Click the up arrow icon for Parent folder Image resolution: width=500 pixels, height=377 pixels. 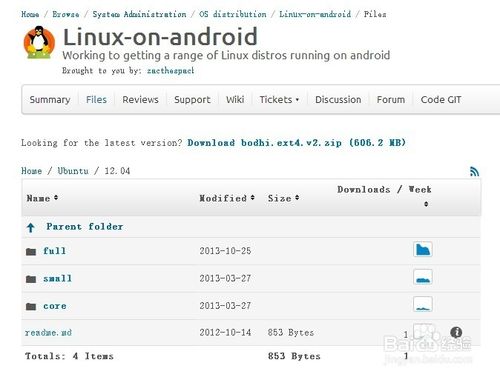point(31,227)
